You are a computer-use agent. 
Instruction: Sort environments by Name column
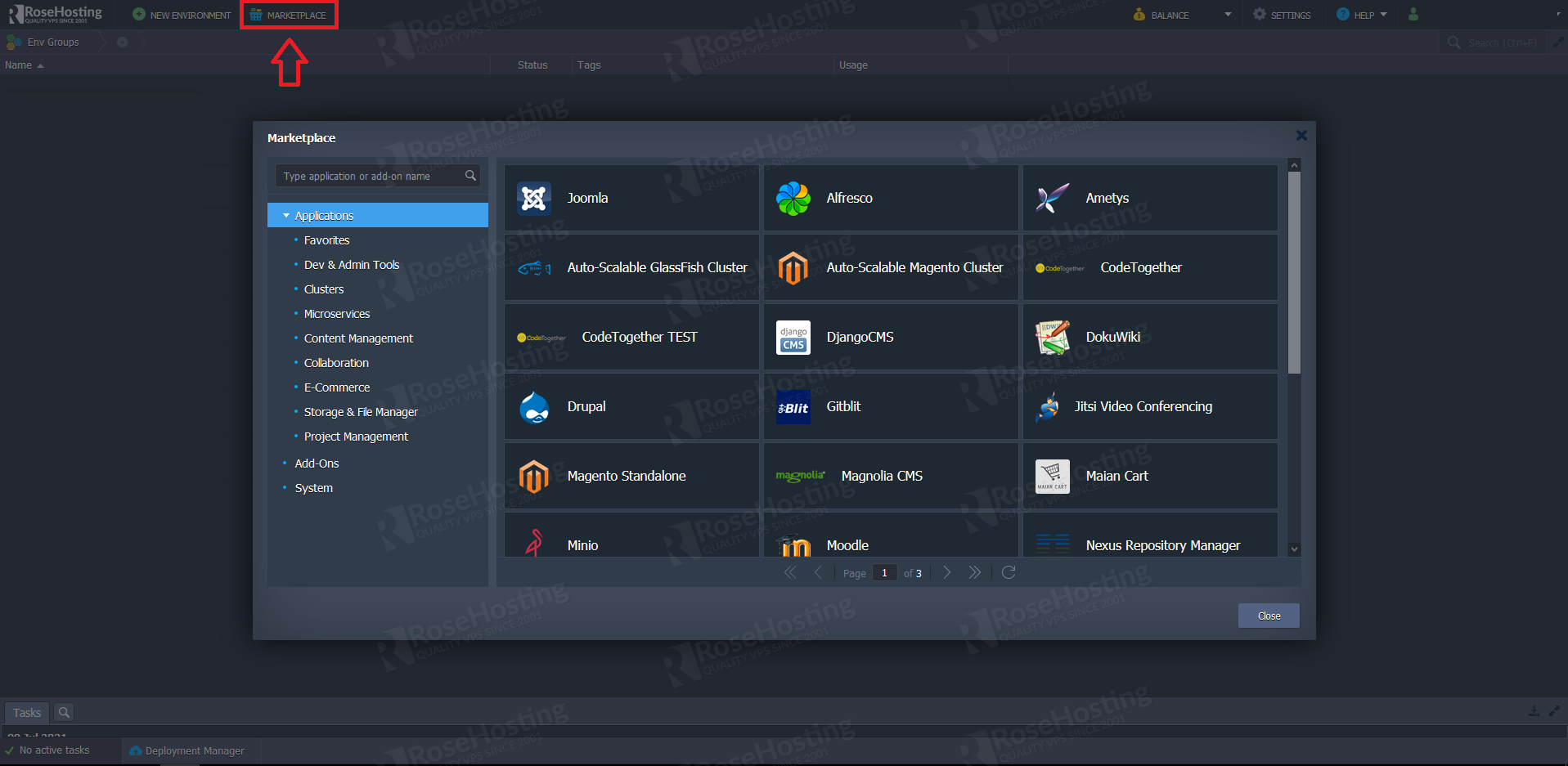tap(24, 65)
